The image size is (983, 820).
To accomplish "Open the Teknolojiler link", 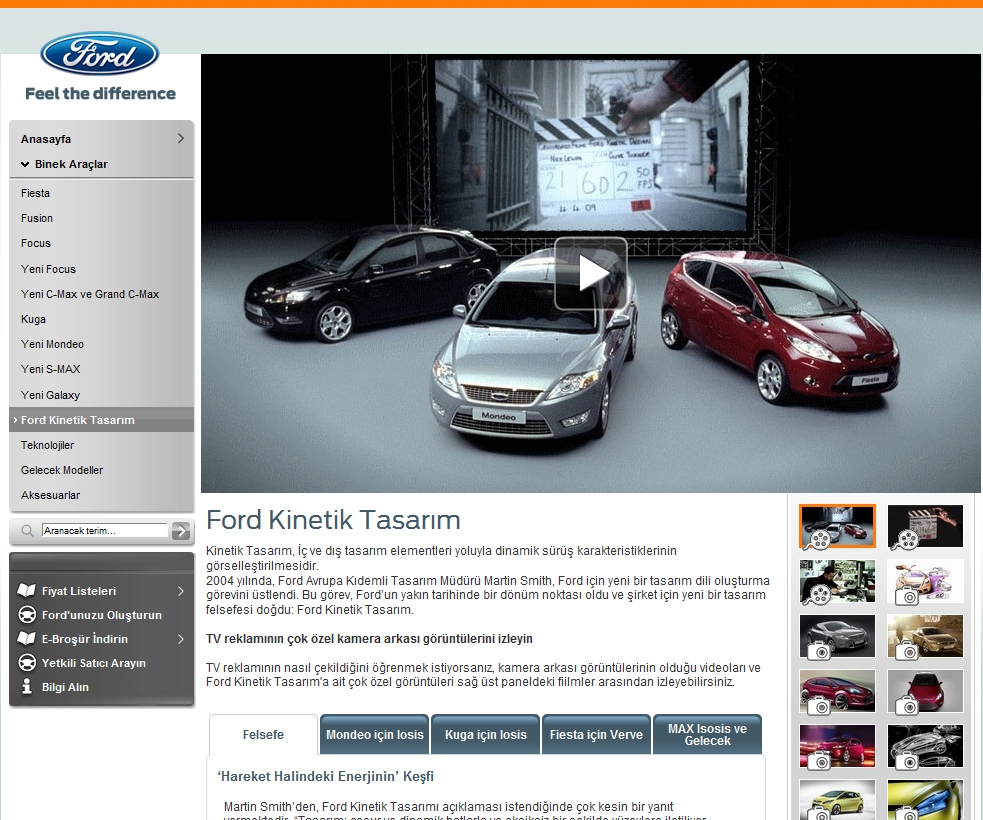I will pyautogui.click(x=47, y=445).
